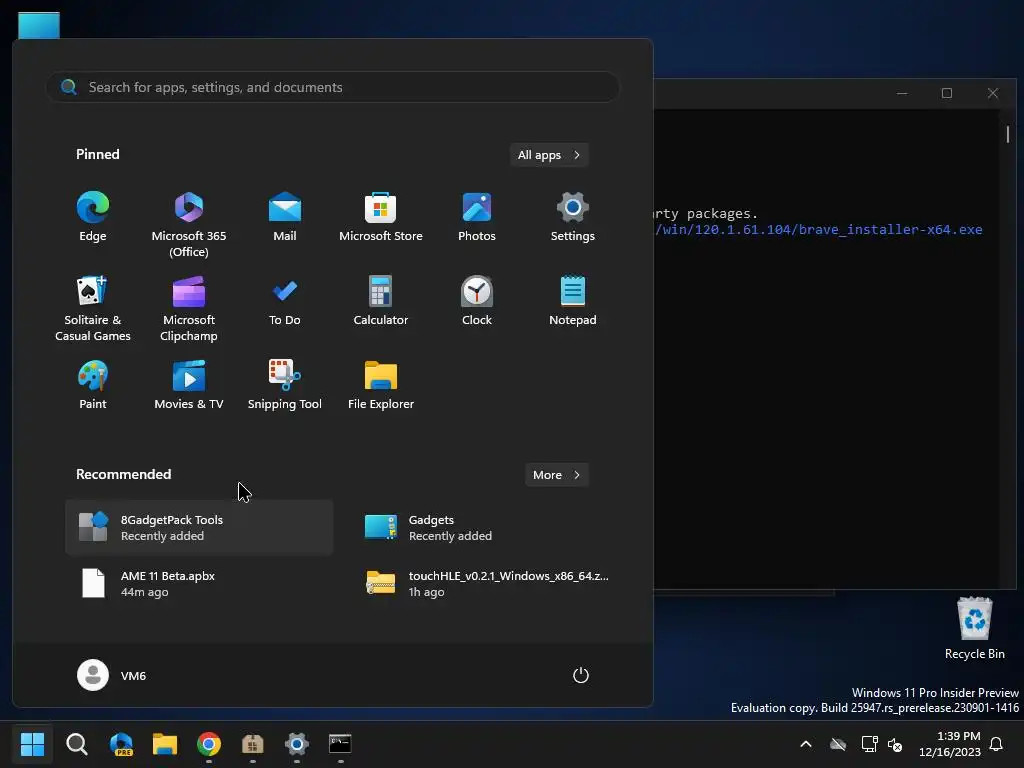Viewport: 1024px width, 768px height.
Task: Open Movies & TV
Action: (189, 385)
